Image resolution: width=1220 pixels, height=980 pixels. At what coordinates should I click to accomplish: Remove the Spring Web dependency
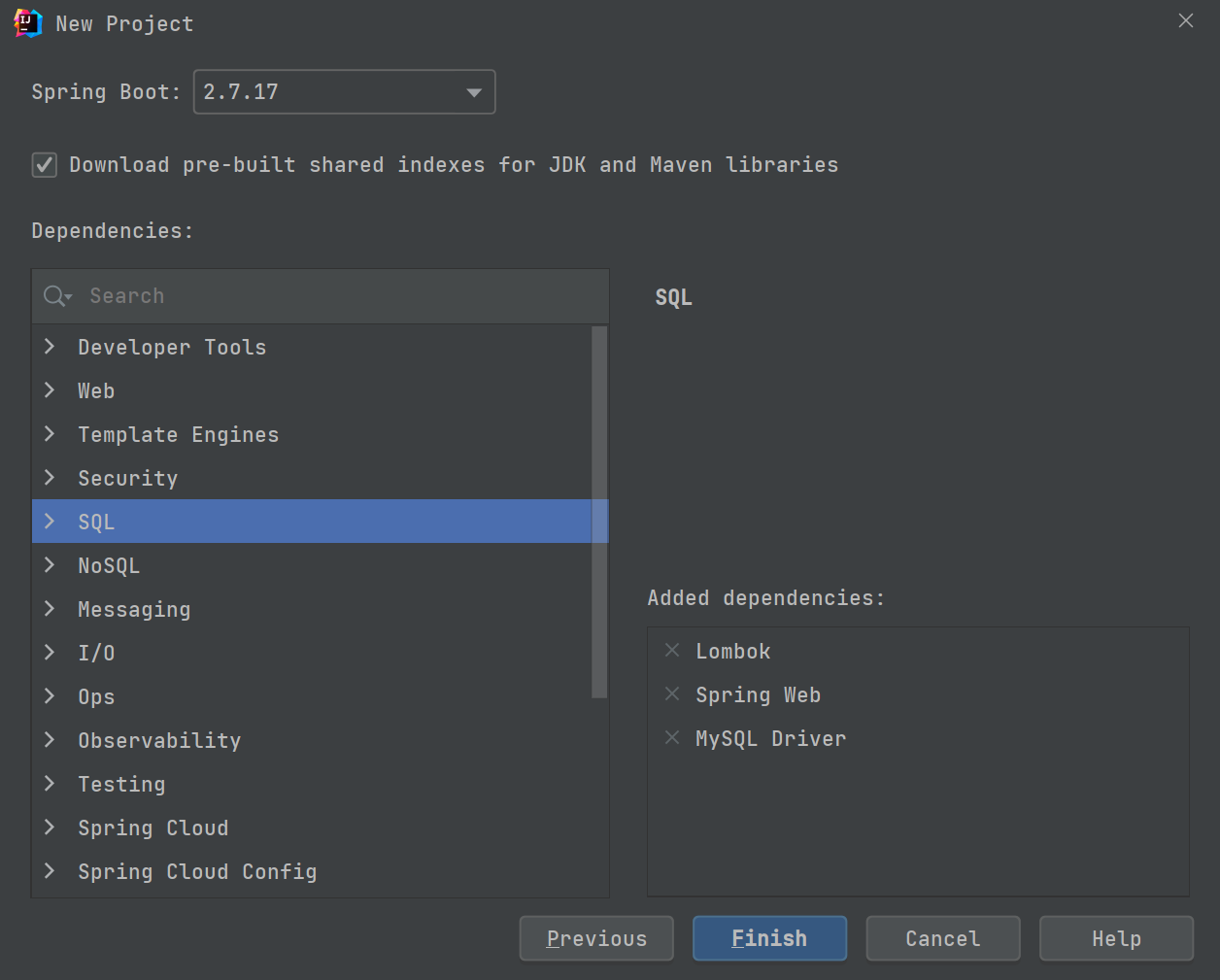click(672, 694)
